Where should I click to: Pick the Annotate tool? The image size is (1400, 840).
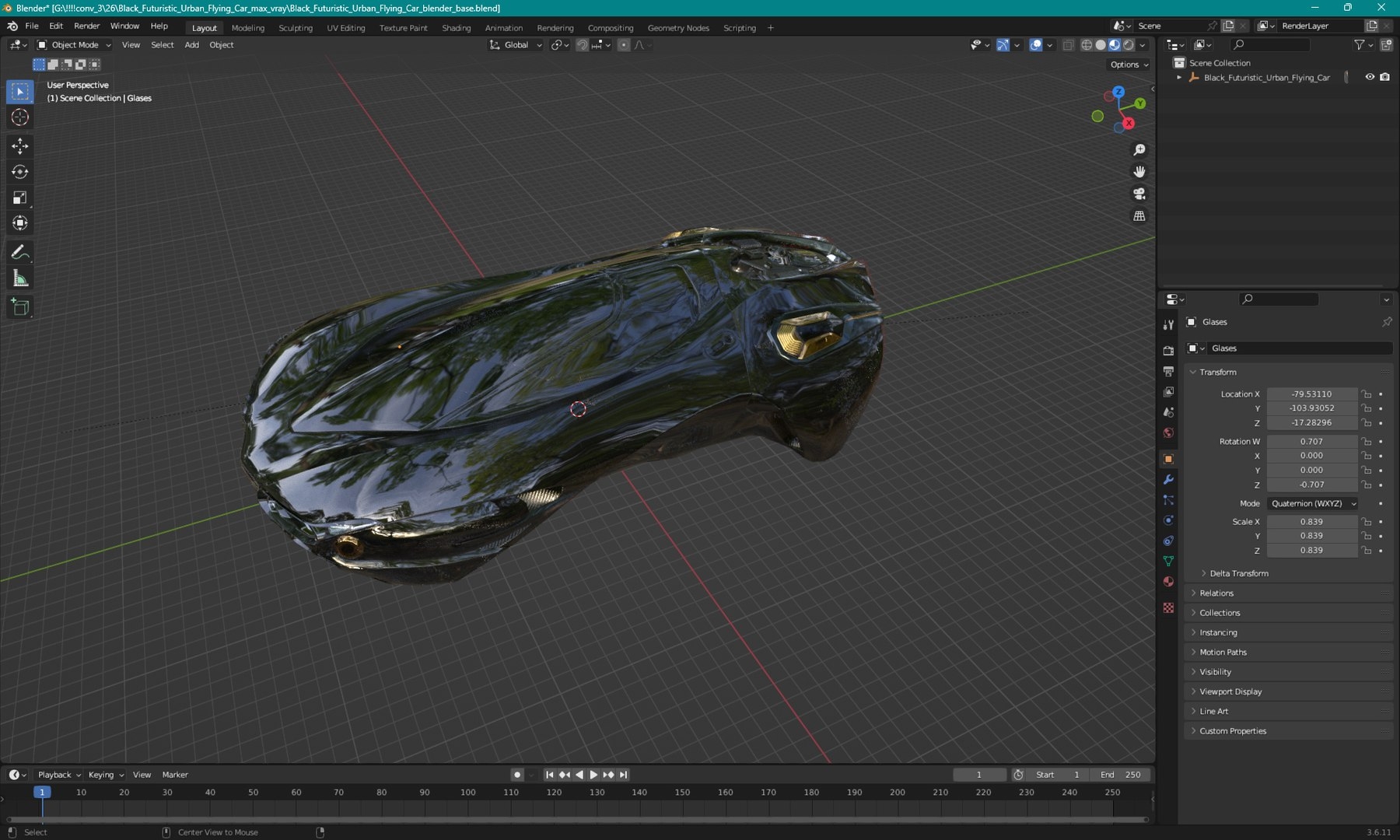click(20, 251)
